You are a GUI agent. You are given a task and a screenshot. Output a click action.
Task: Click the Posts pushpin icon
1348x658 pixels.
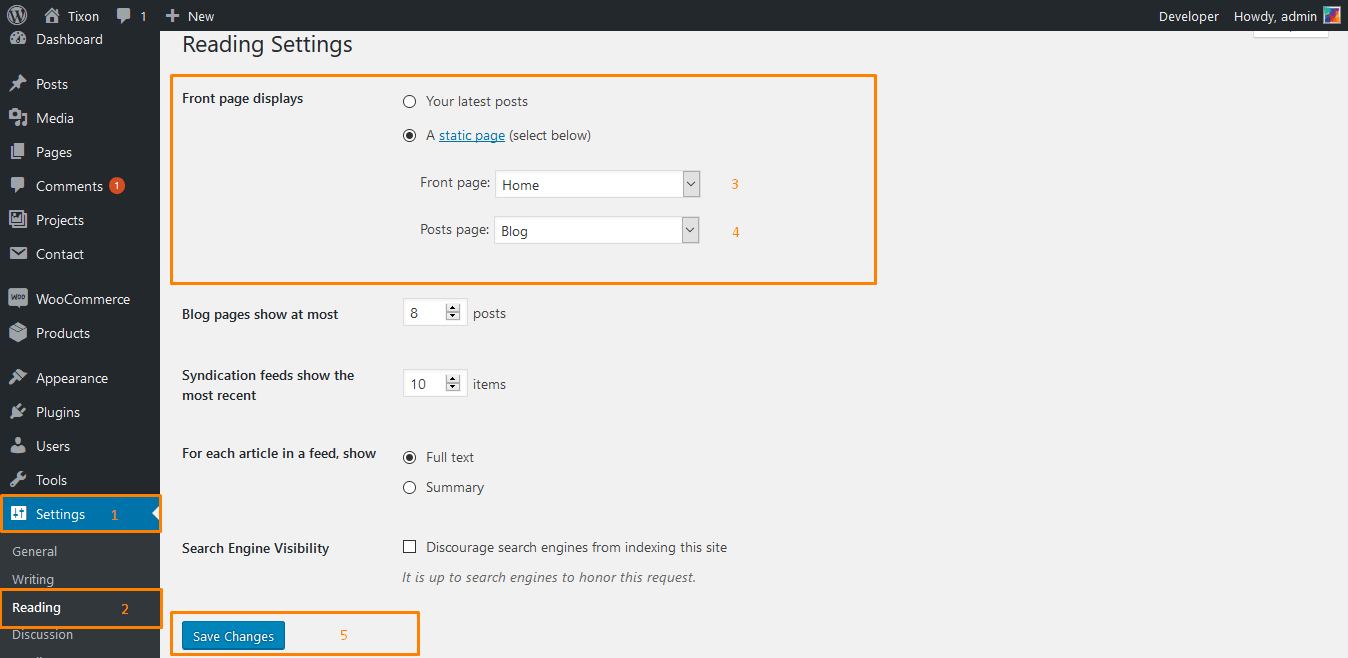[17, 84]
